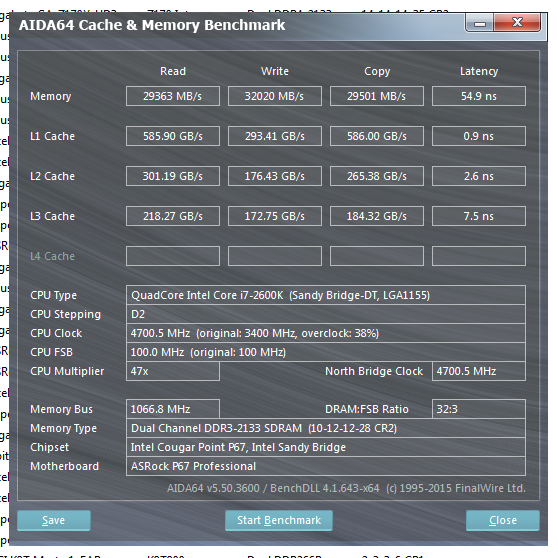Click the CPU Type field i7-2600K
Image resolution: width=558 pixels, height=558 pixels.
point(326,295)
